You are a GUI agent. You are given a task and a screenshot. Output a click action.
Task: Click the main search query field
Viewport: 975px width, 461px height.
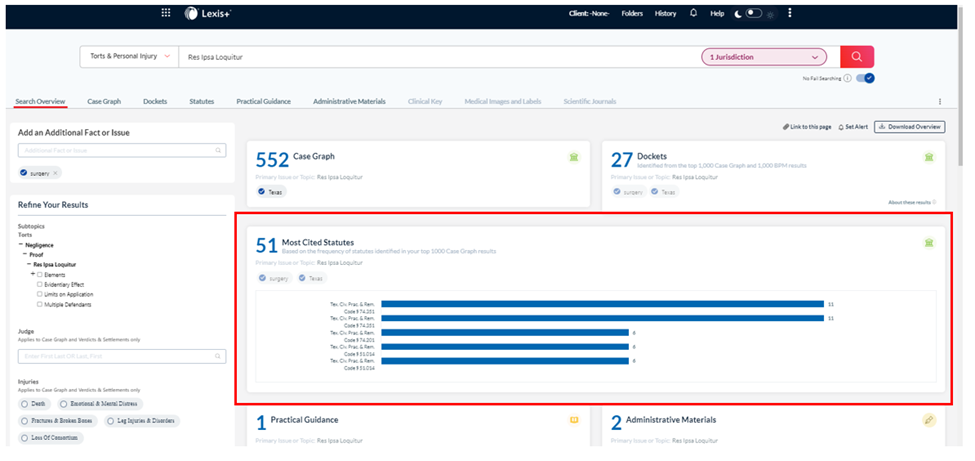(x=438, y=57)
